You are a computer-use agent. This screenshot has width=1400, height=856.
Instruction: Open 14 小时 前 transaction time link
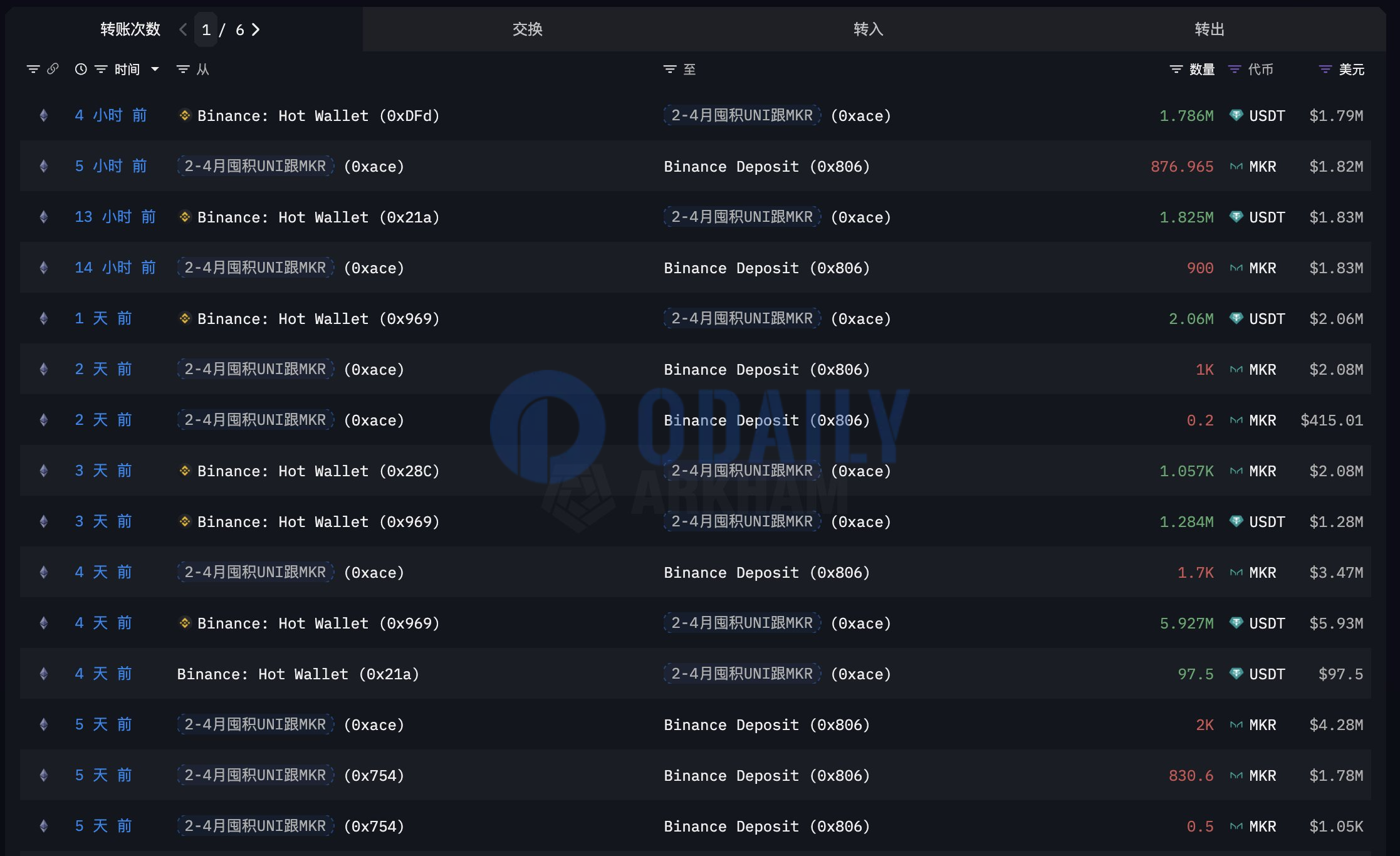tap(115, 268)
